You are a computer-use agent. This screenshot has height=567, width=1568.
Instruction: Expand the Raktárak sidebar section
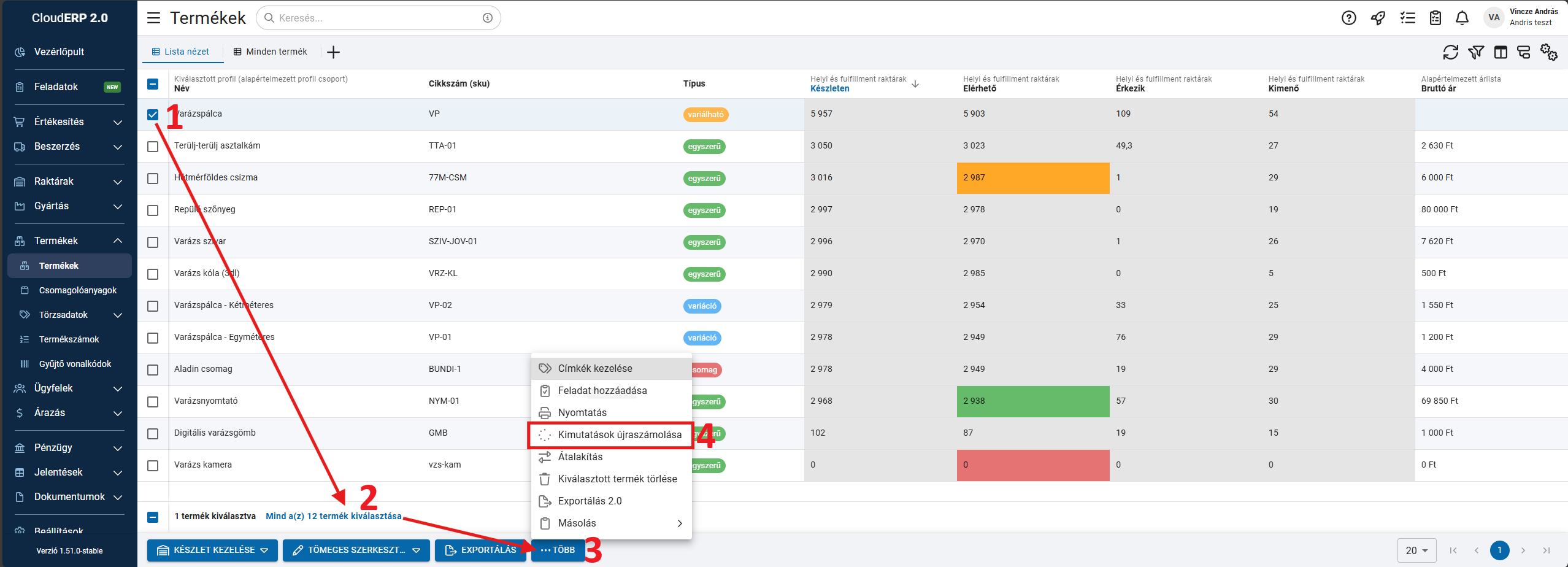pos(69,182)
